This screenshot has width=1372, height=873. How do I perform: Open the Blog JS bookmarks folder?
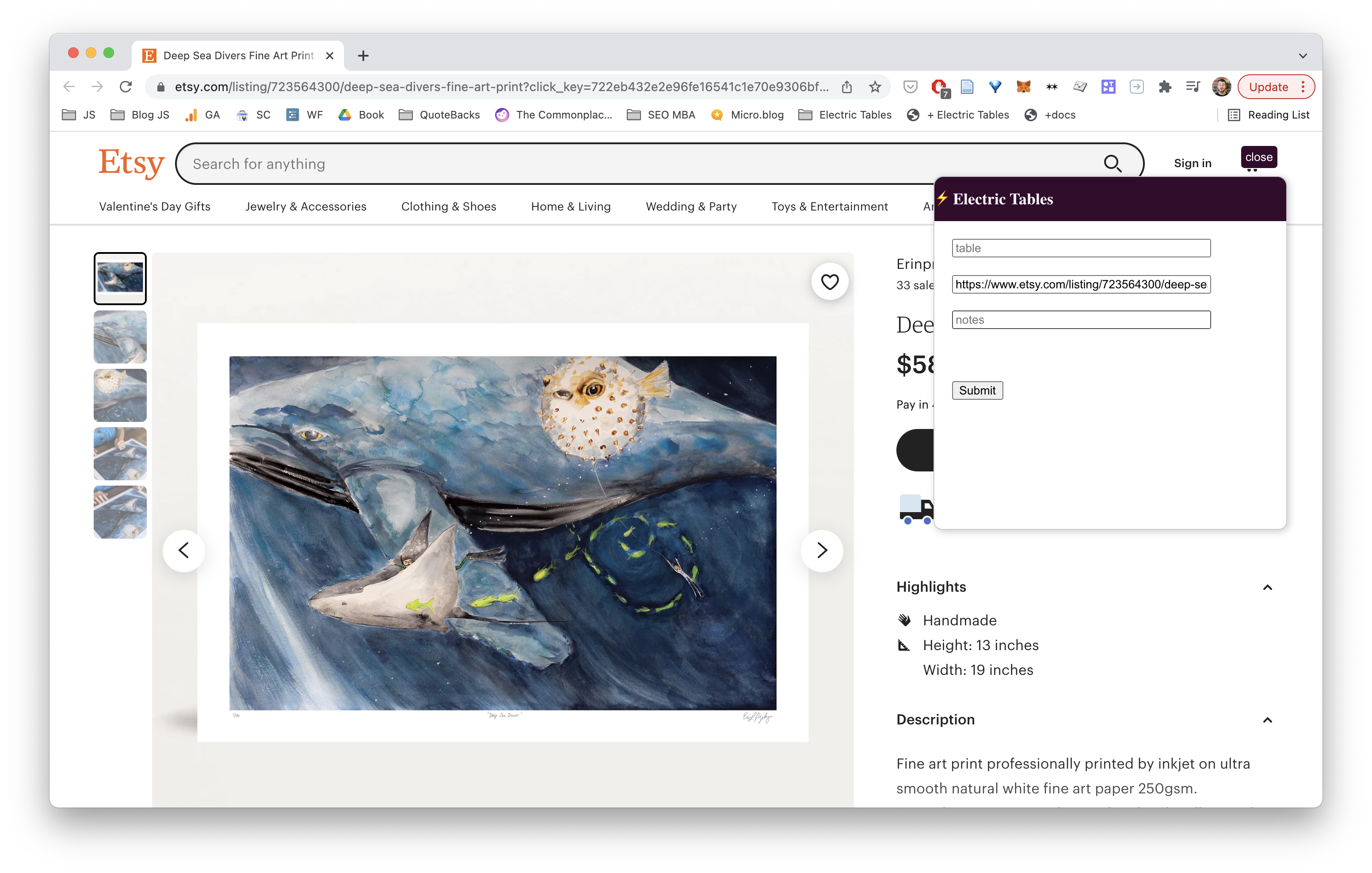click(140, 115)
